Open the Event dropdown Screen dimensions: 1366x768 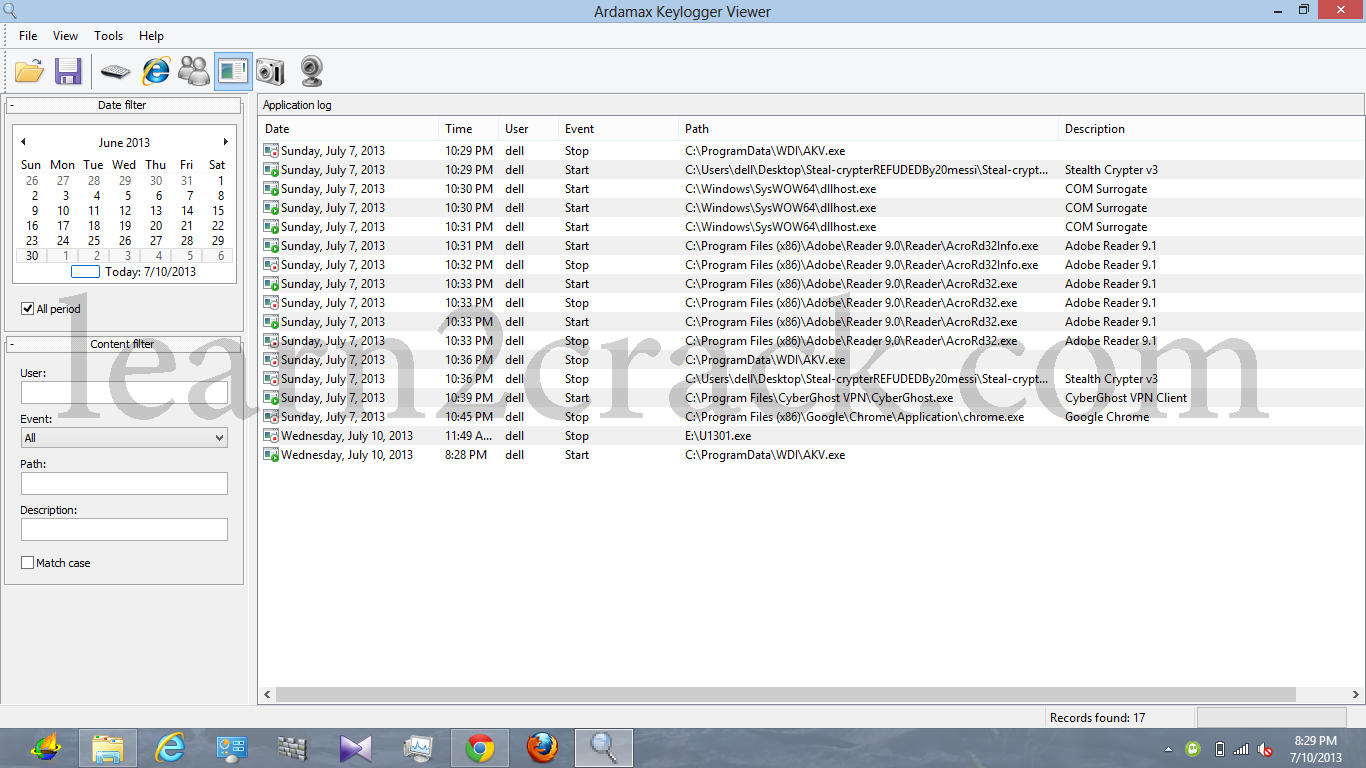tap(124, 438)
